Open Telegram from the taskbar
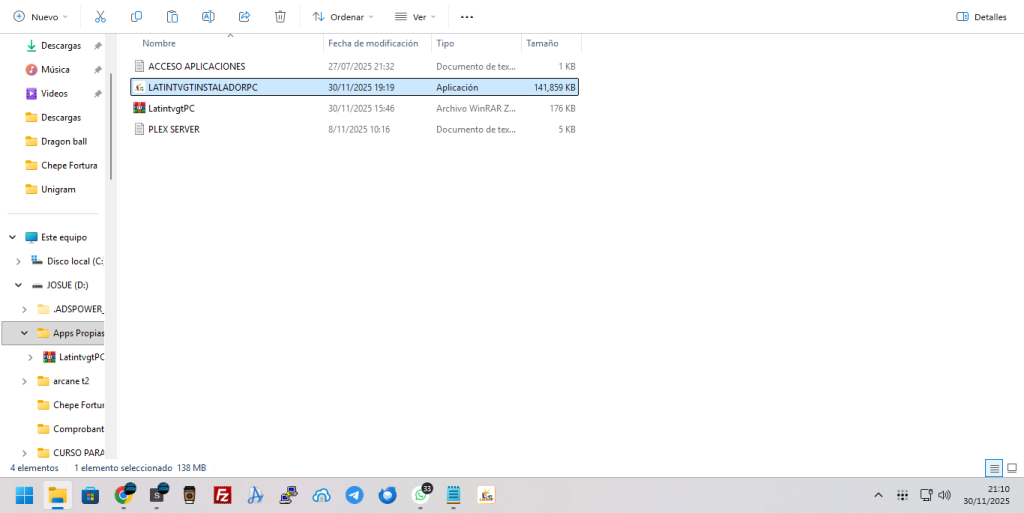Image resolution: width=1024 pixels, height=513 pixels. point(354,495)
